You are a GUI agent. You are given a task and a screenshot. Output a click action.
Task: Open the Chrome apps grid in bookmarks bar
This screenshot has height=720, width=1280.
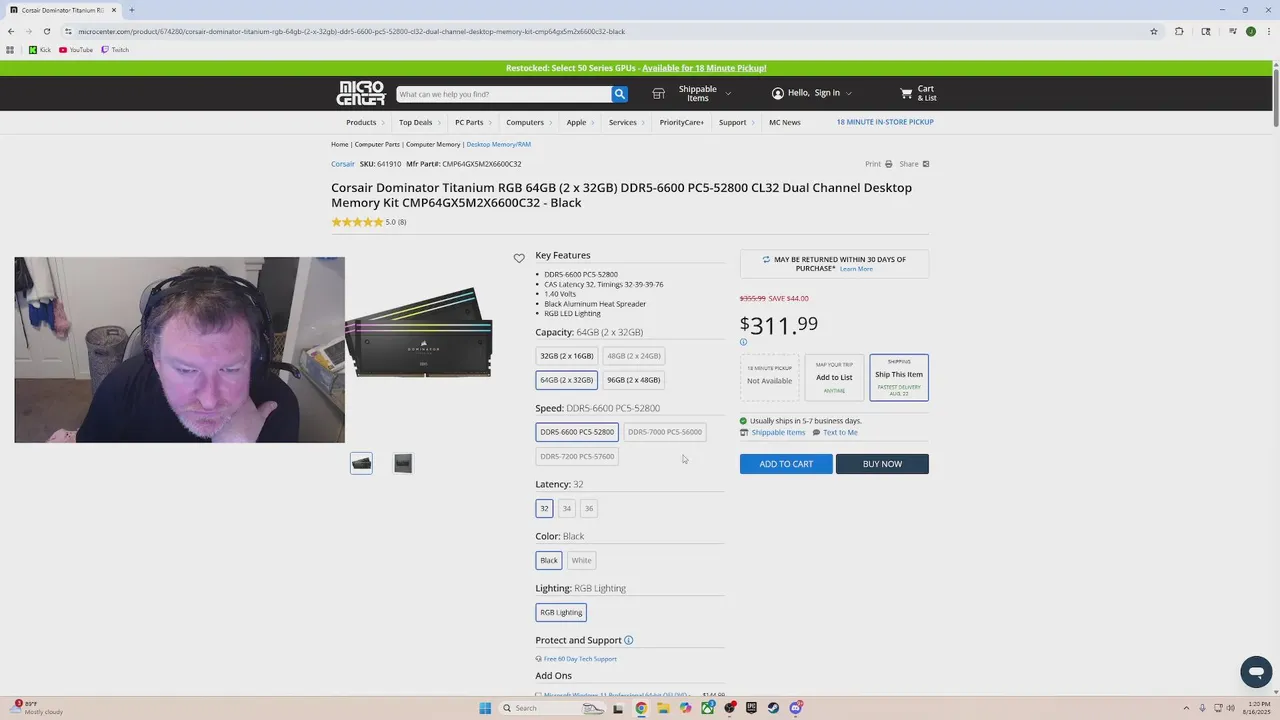coord(10,50)
